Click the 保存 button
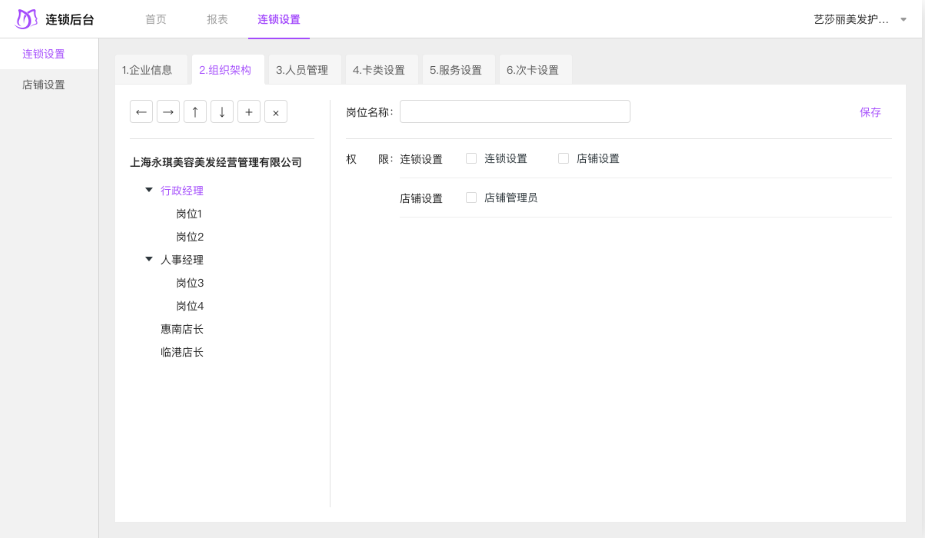This screenshot has width=925, height=538. (x=870, y=112)
